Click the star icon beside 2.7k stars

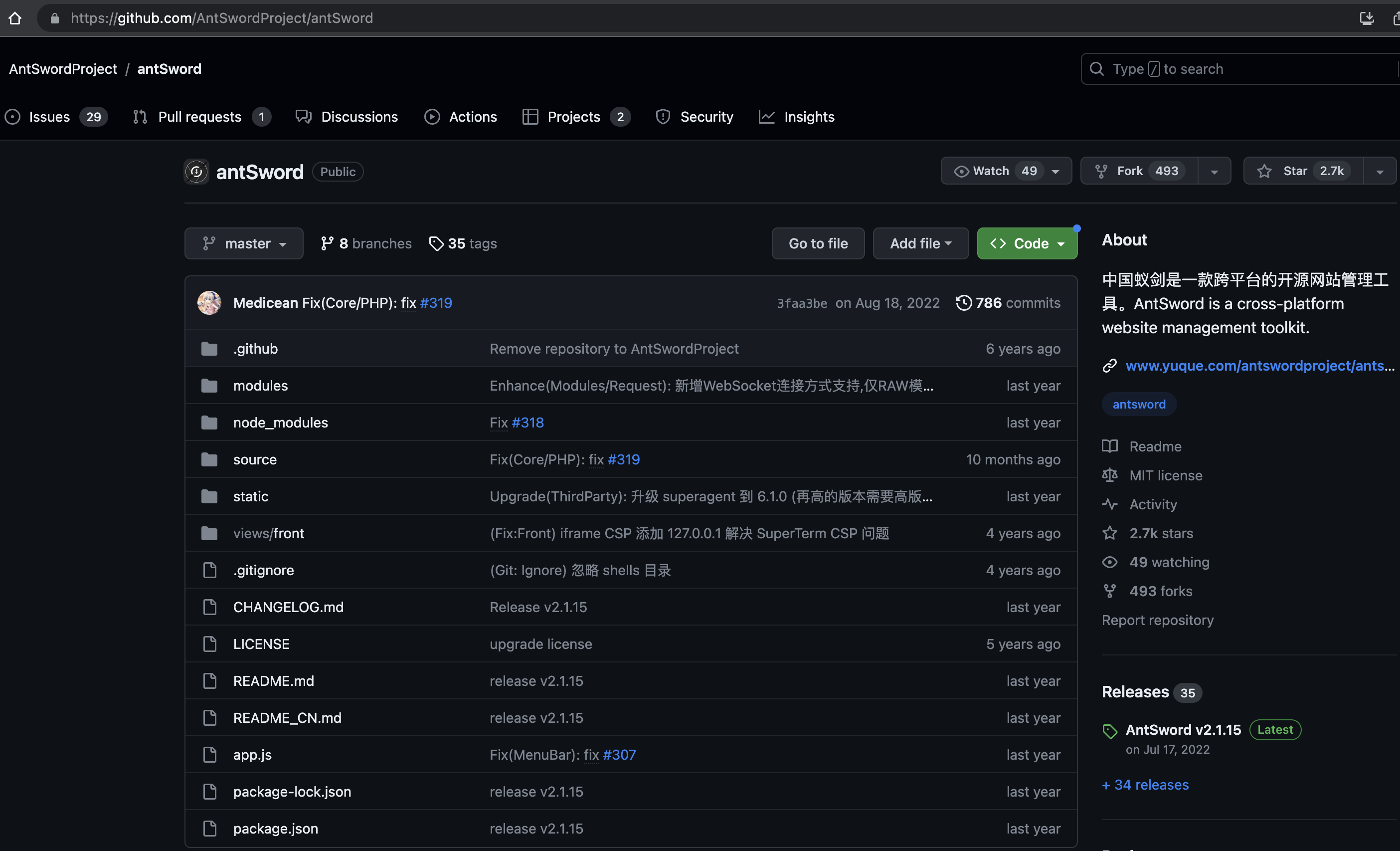[x=1110, y=534]
